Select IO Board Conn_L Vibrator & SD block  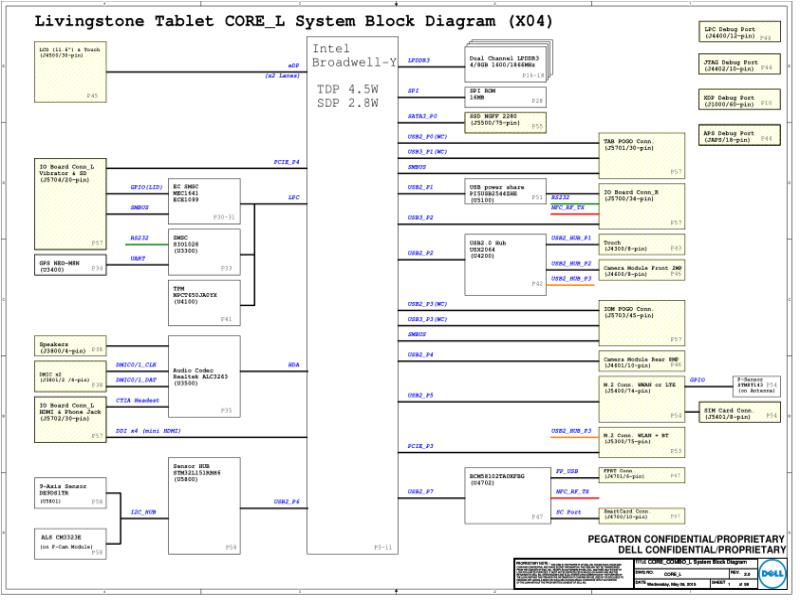[x=70, y=204]
